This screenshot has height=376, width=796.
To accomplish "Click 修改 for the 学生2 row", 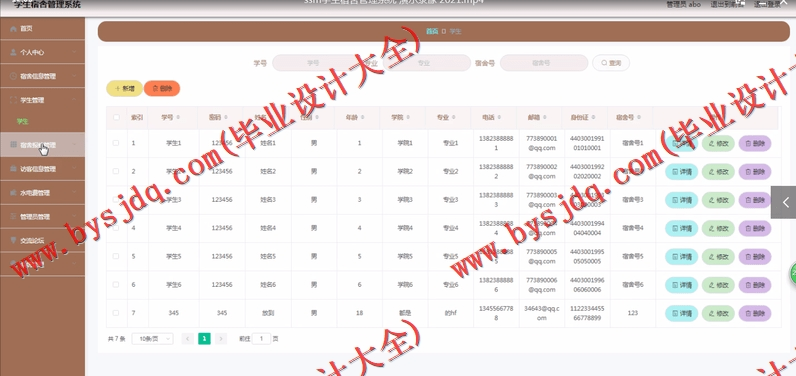I will point(718,172).
